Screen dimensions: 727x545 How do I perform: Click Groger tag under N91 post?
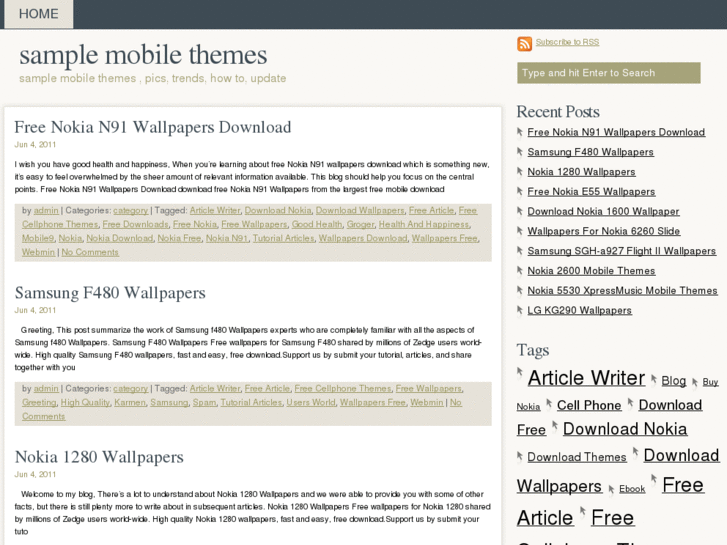(x=360, y=224)
